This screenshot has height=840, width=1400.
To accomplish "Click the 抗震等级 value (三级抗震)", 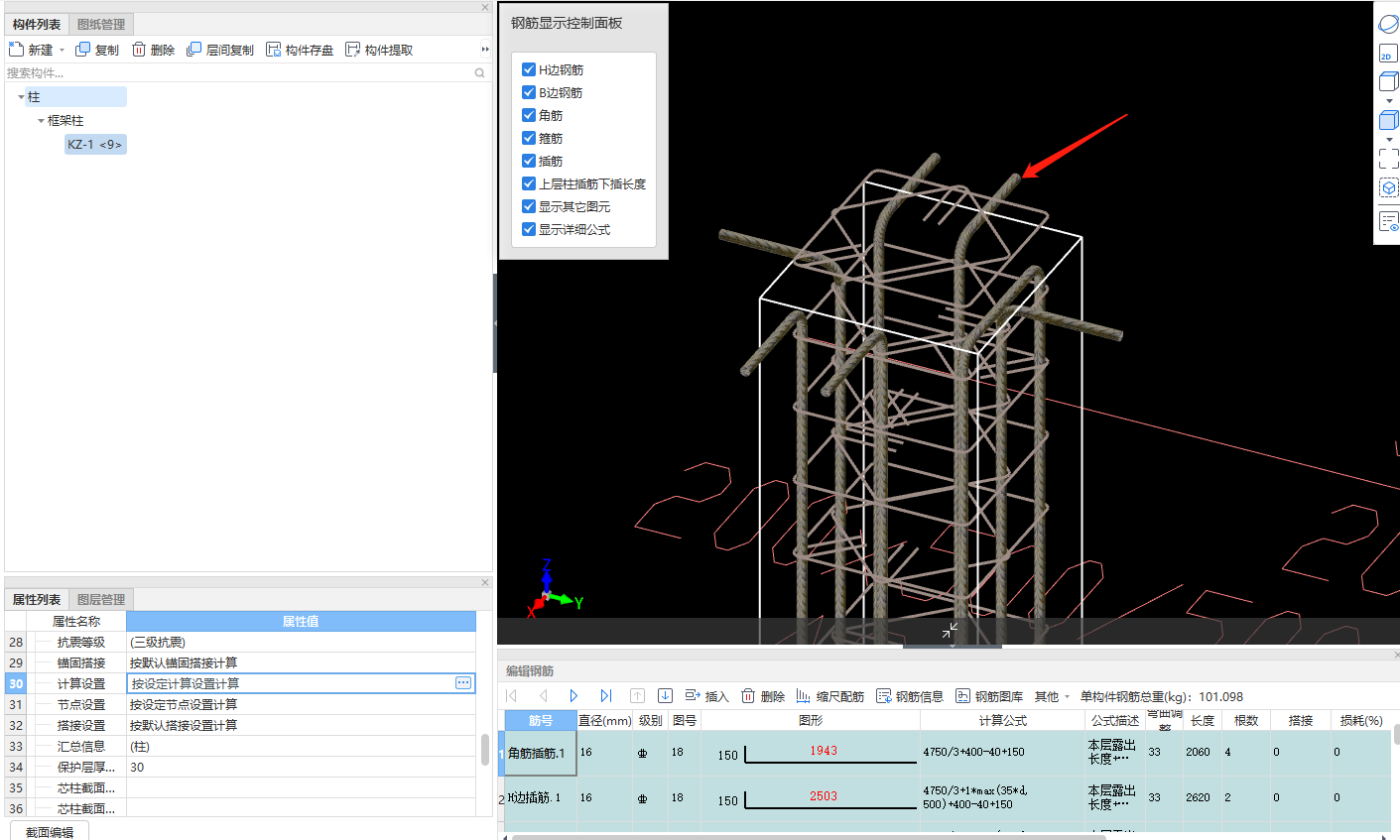I will click(x=301, y=642).
